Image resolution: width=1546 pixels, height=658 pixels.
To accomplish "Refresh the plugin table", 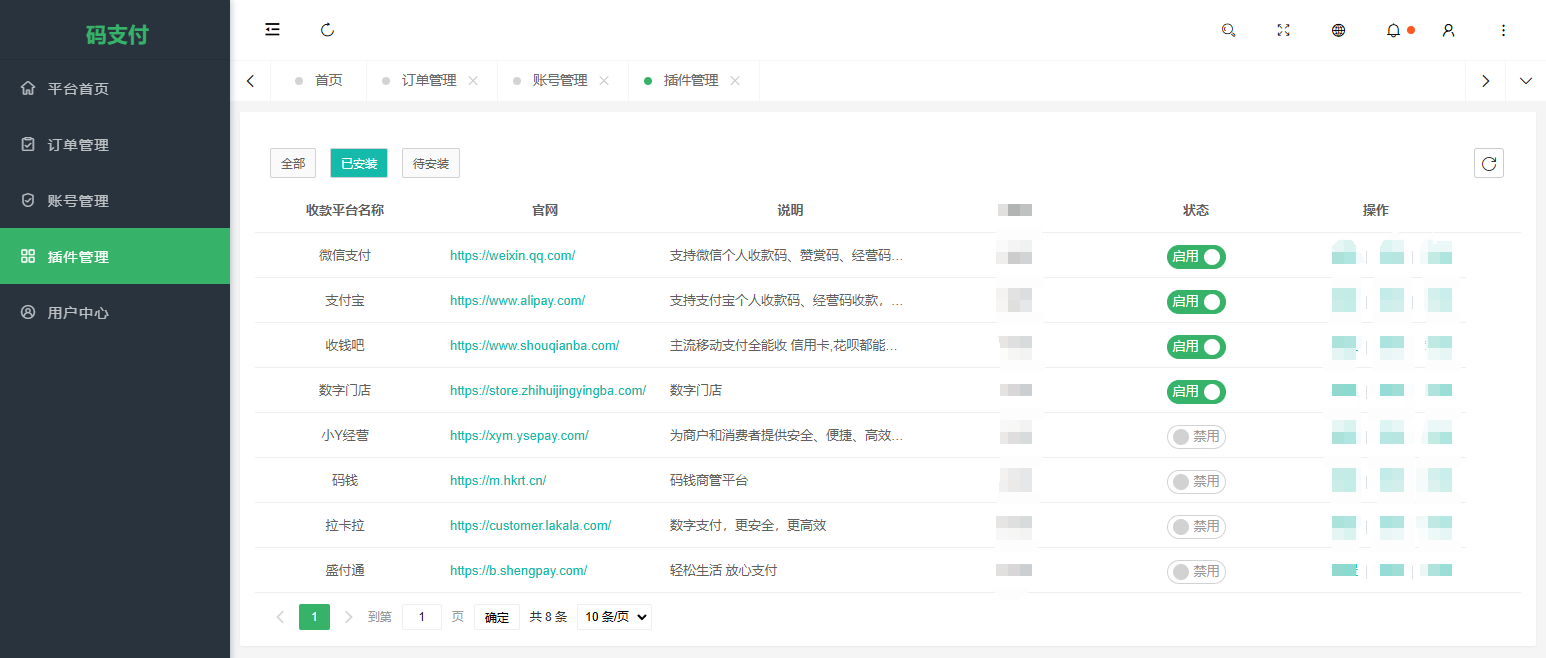I will coord(1488,163).
